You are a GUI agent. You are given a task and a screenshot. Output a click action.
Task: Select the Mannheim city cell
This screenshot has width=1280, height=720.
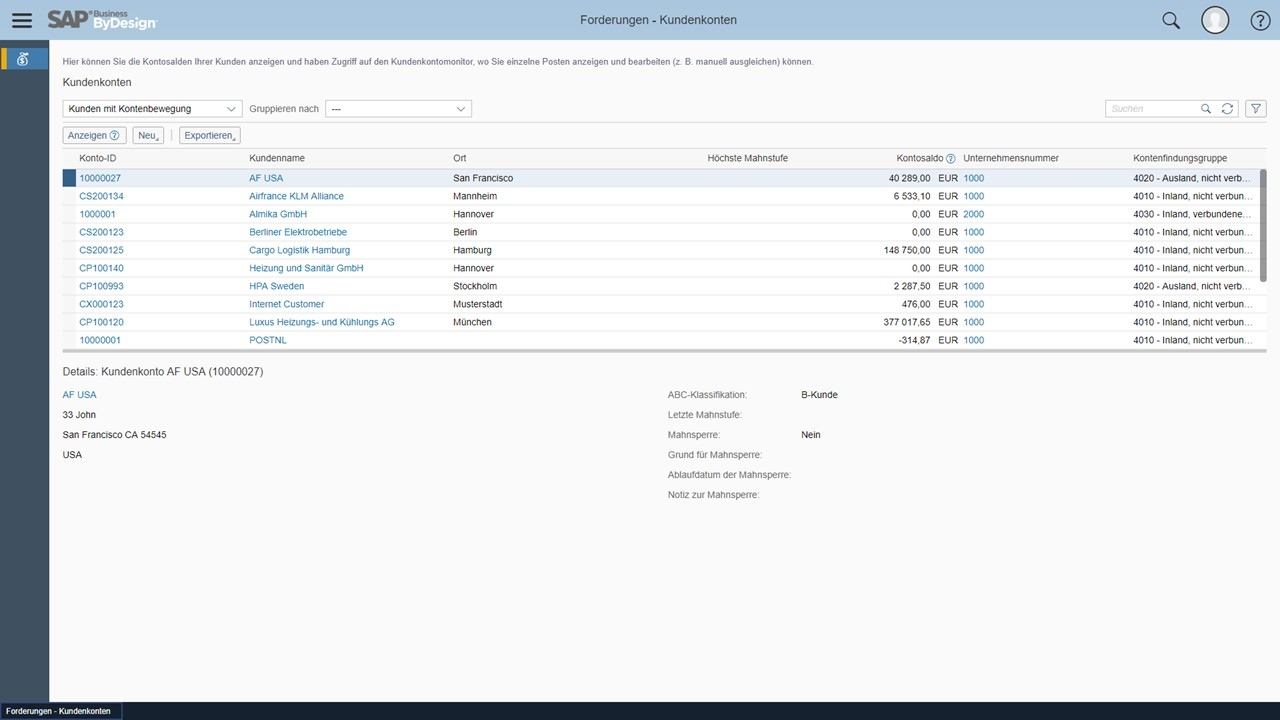pyautogui.click(x=475, y=196)
